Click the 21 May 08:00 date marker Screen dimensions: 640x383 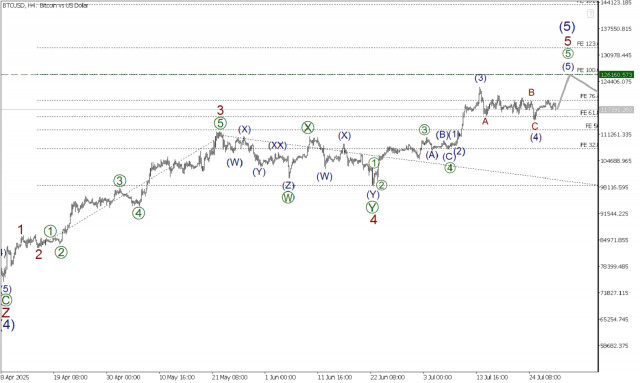click(x=229, y=377)
